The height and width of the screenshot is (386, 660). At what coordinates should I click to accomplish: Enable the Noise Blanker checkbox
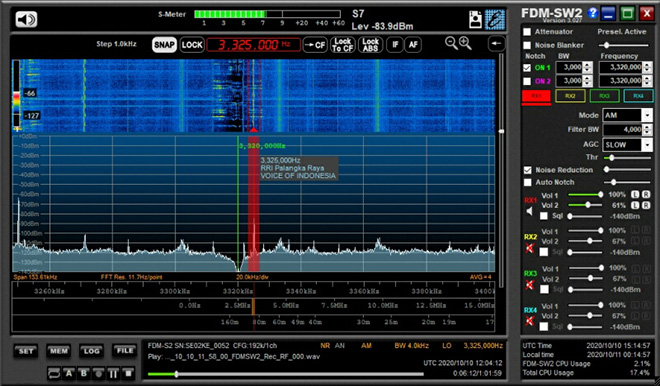[527, 45]
